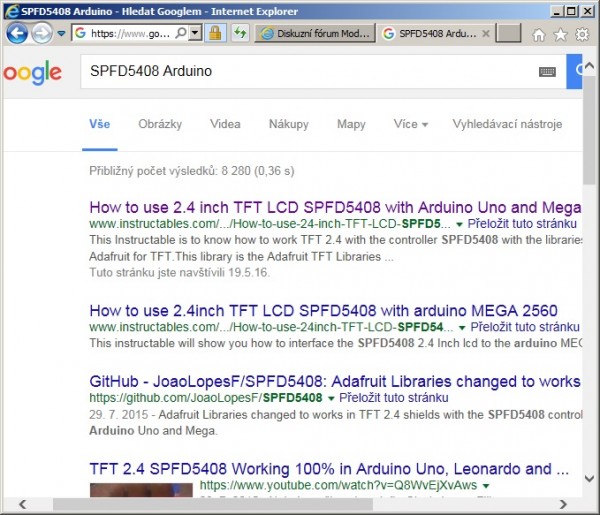Open GitHub JoaoLopesF/SPFD5408 result link
The height and width of the screenshot is (515, 600).
pos(335,381)
